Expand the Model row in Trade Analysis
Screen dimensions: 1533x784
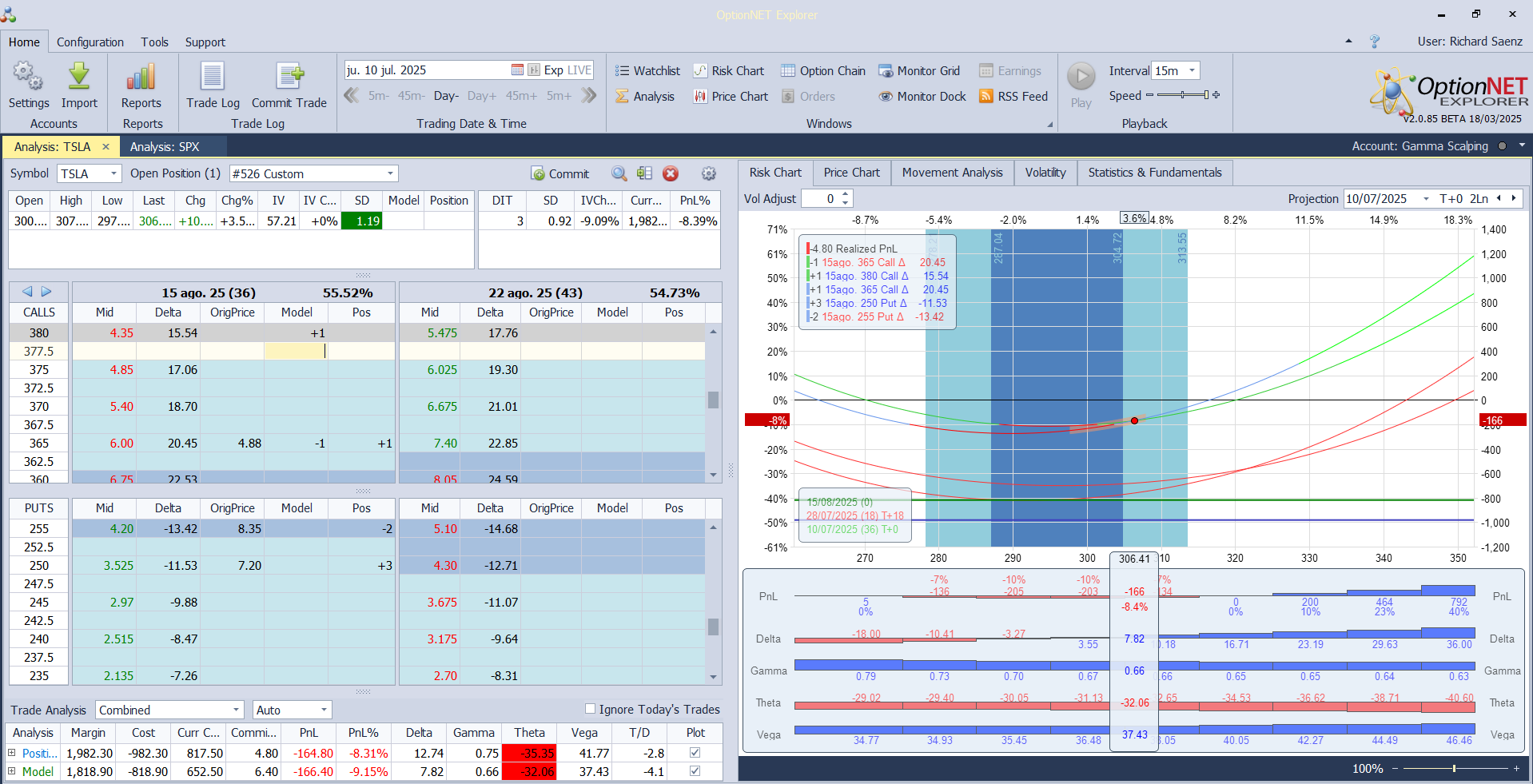pos(12,771)
